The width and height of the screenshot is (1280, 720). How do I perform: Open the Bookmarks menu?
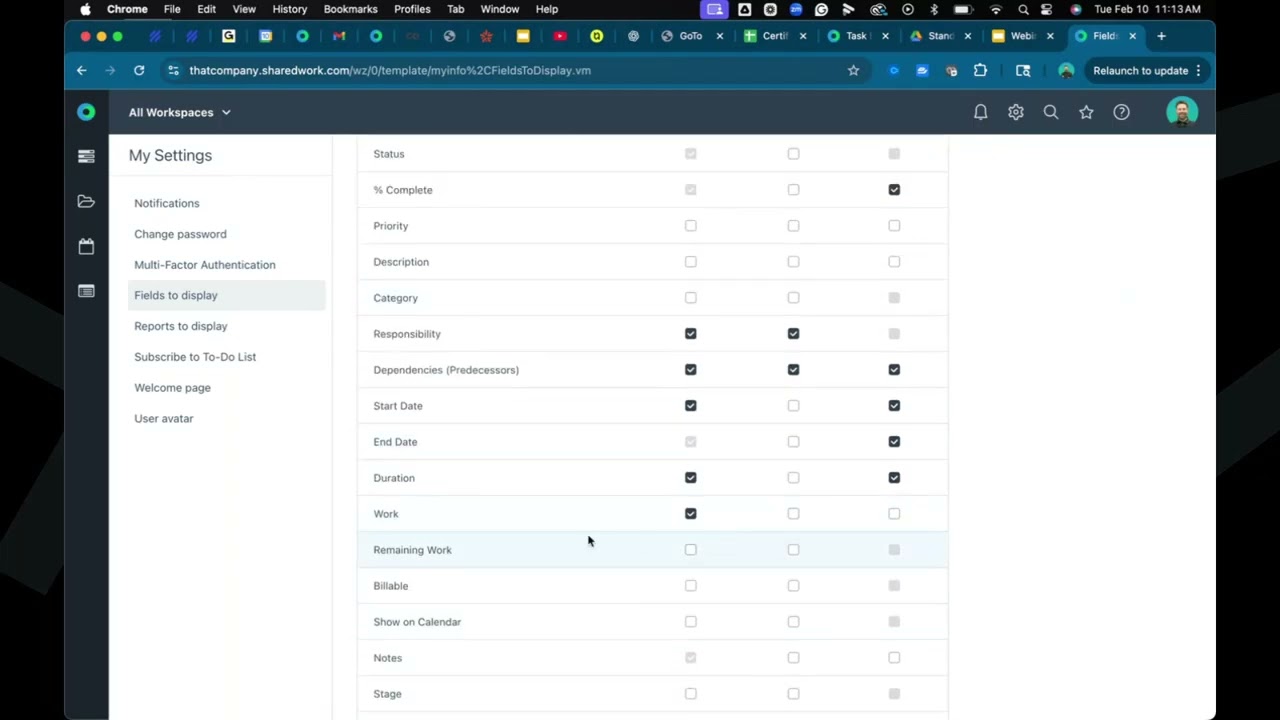coord(350,9)
